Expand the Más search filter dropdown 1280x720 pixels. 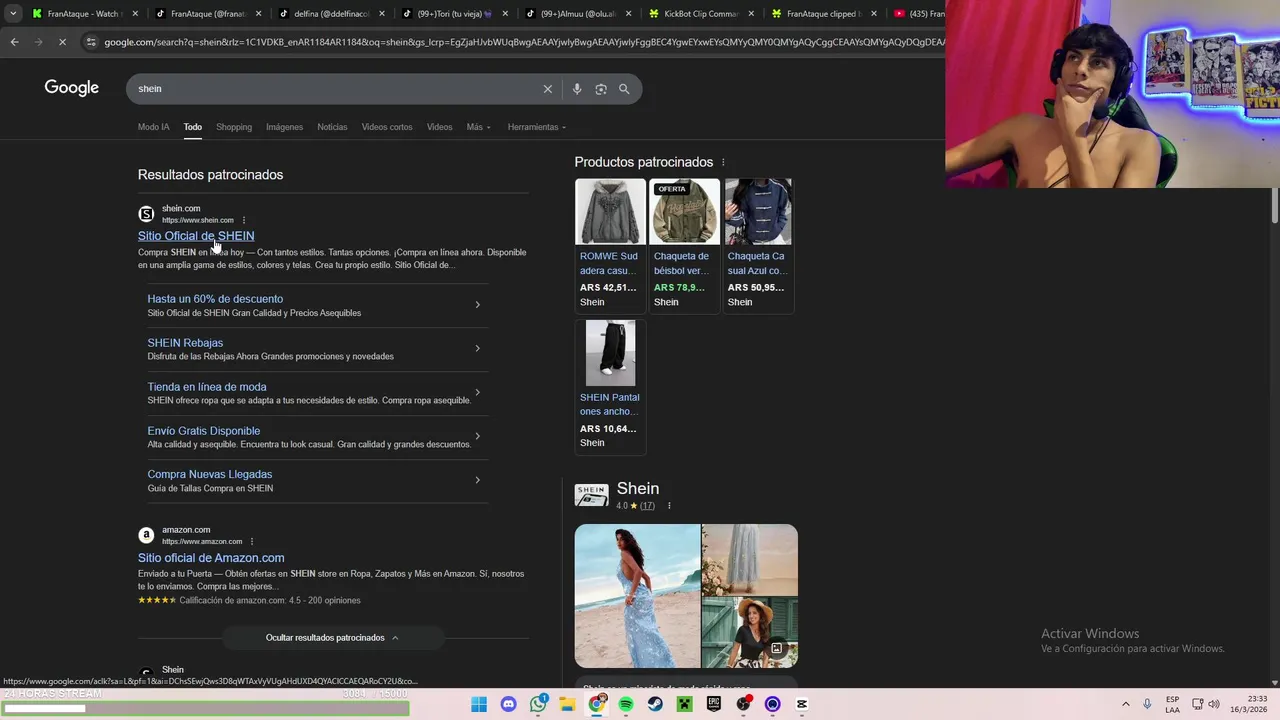pos(478,127)
